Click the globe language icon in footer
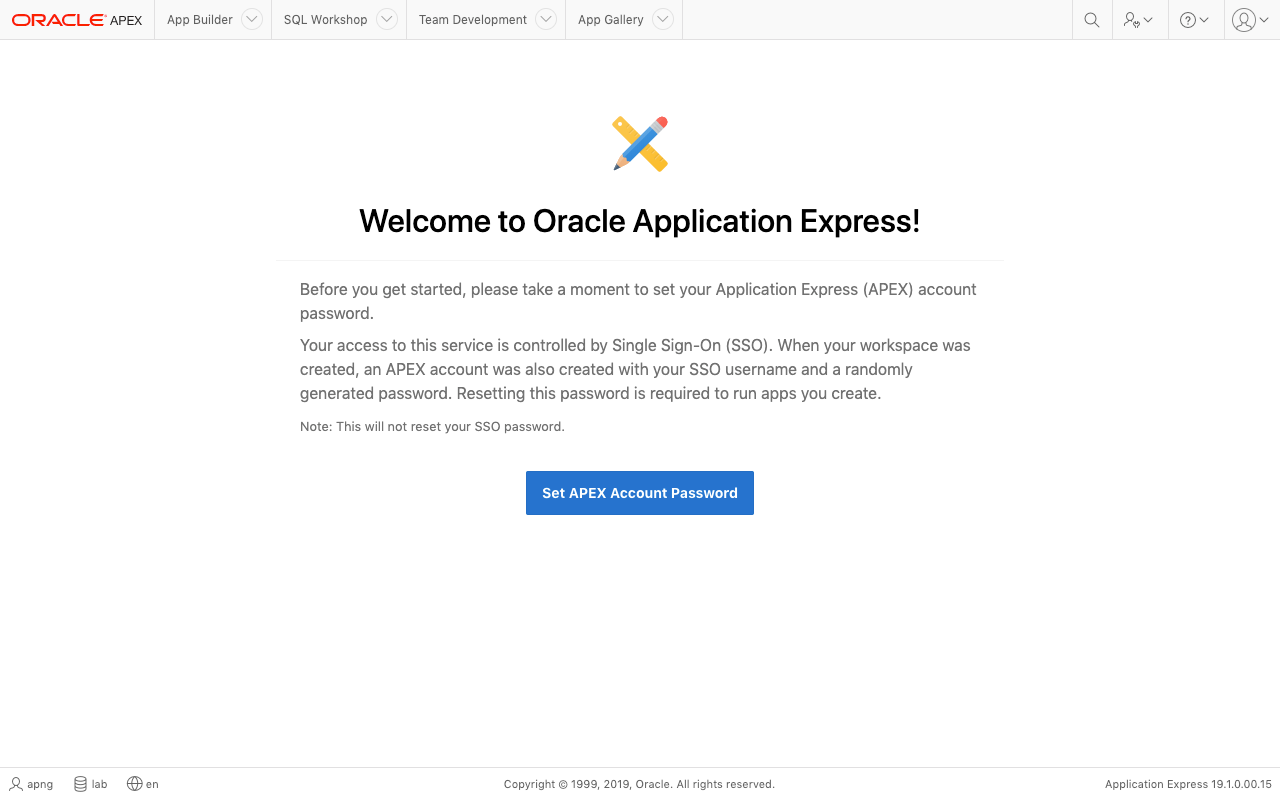 (134, 784)
